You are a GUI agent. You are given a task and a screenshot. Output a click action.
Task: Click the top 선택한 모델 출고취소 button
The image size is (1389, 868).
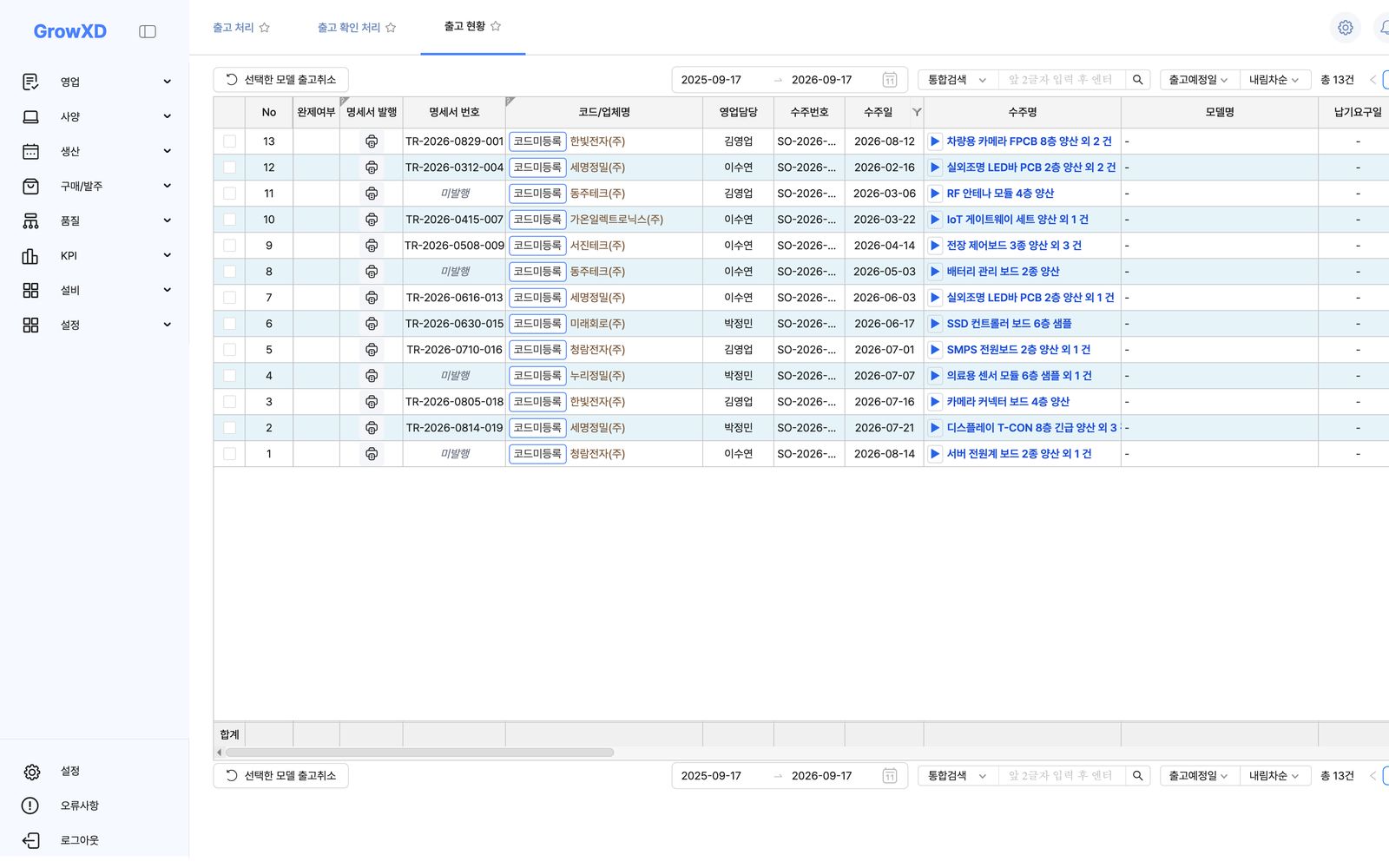(x=280, y=80)
